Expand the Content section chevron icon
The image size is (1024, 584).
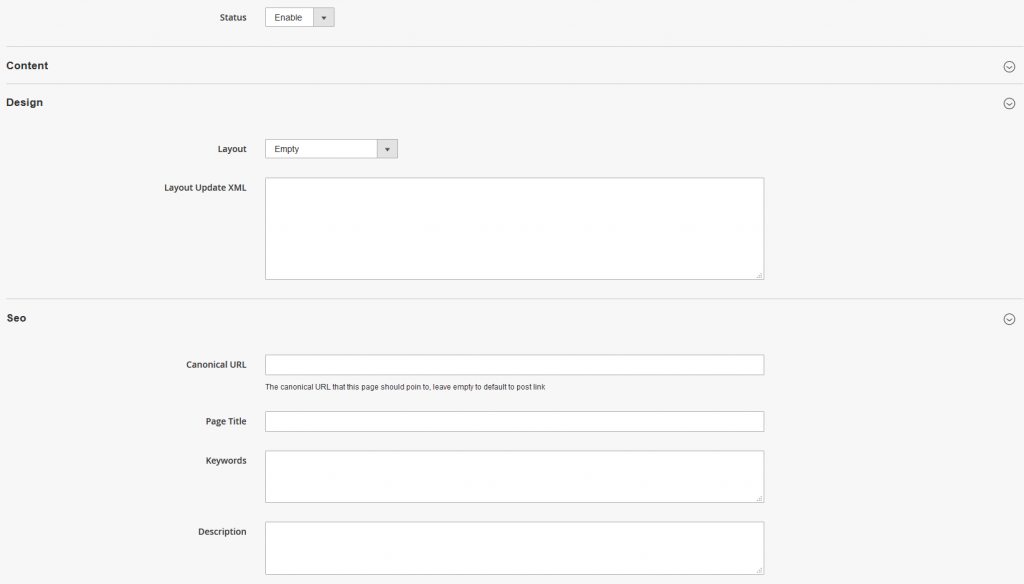pos(1009,67)
